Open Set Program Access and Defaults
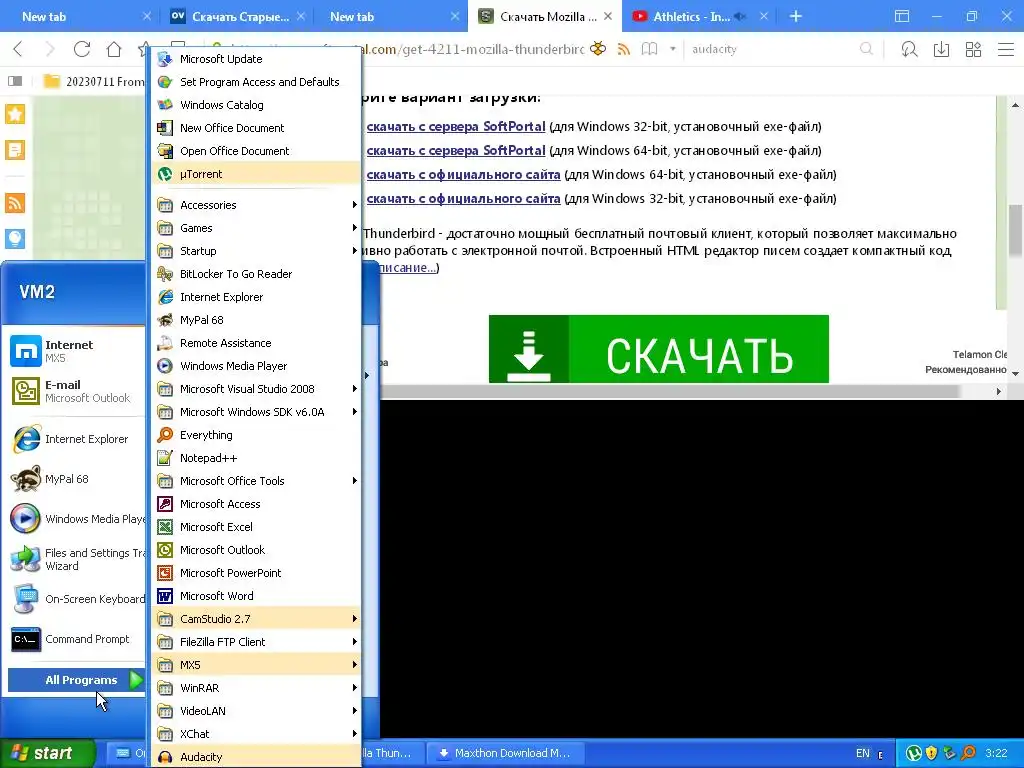The image size is (1024, 768). coord(256,82)
